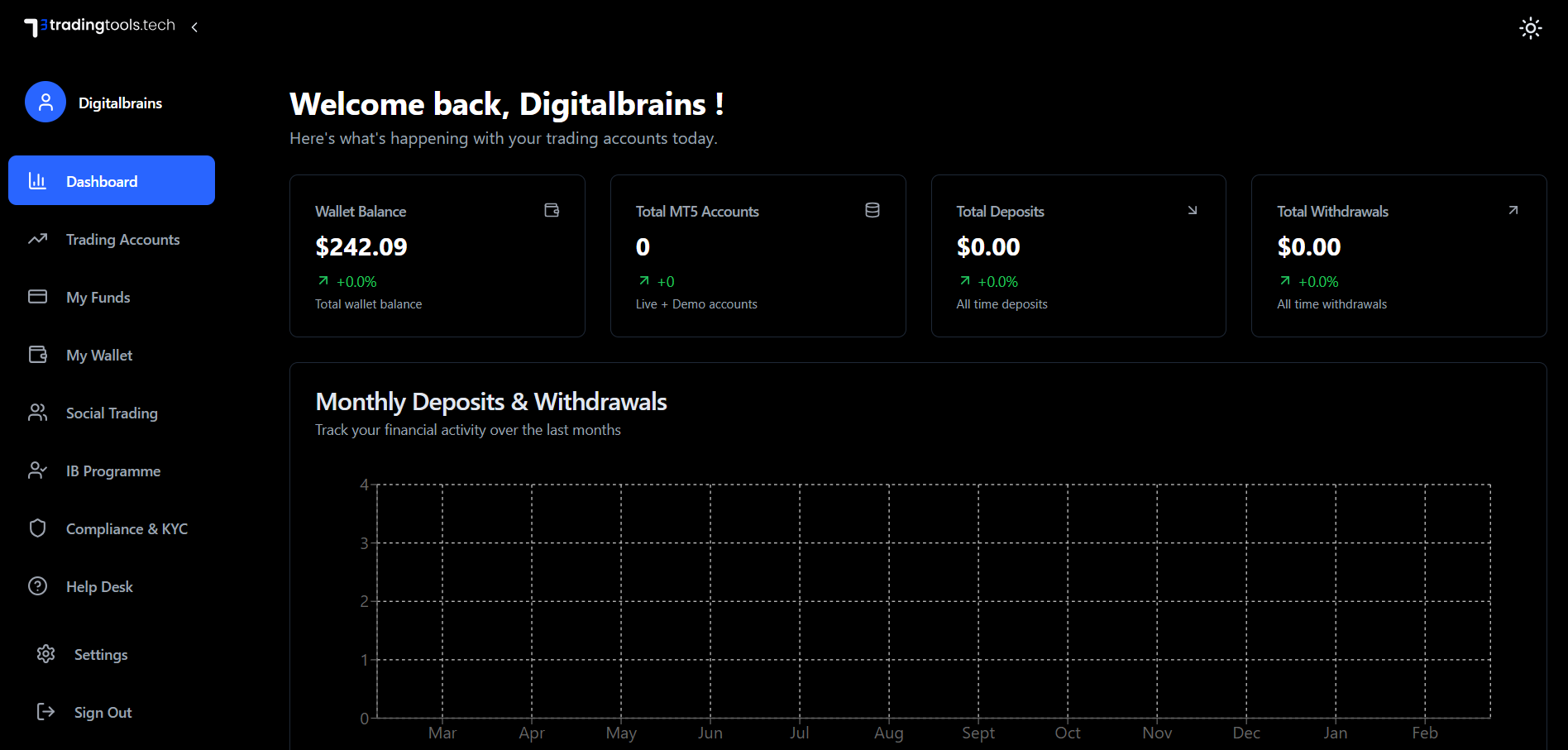Go to the IB Programme page

pyautogui.click(x=113, y=471)
